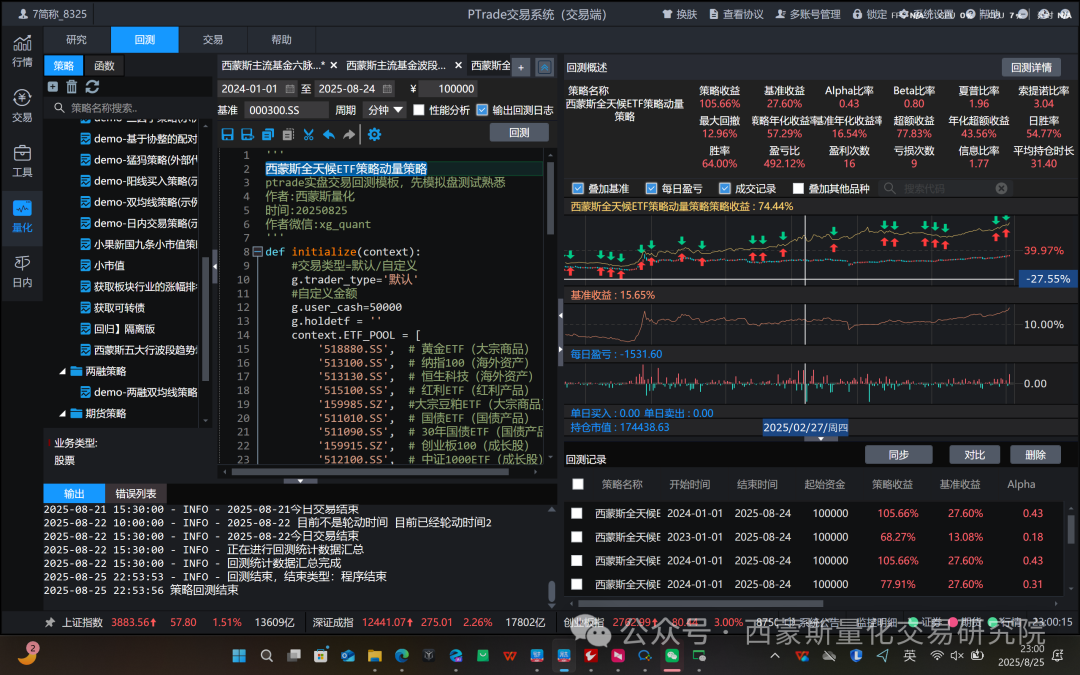The height and width of the screenshot is (675, 1080).
Task: Click the code editor vertical scrollbar
Action: (x=550, y=200)
